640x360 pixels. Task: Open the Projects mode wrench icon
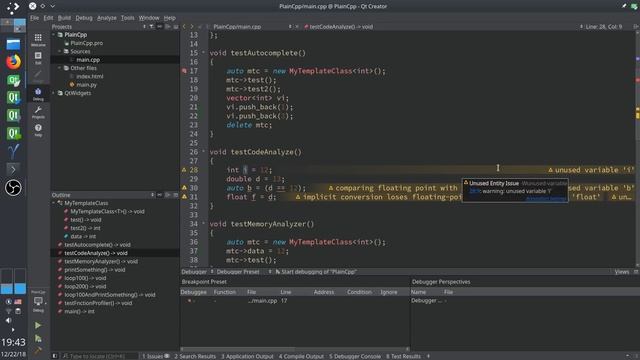click(x=38, y=112)
